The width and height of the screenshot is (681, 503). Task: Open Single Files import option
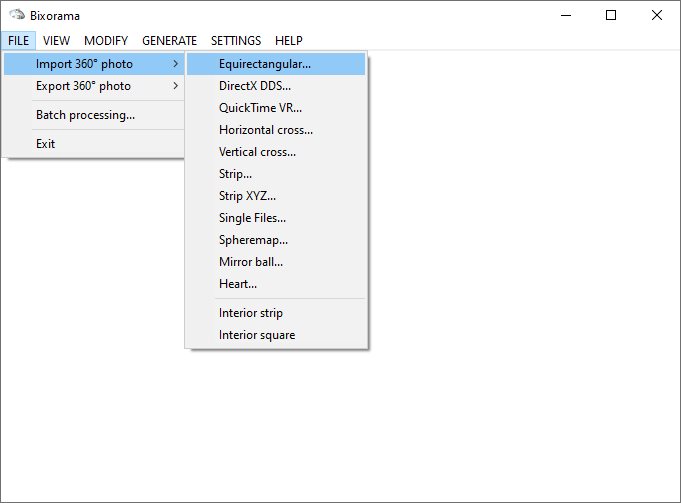(x=252, y=218)
